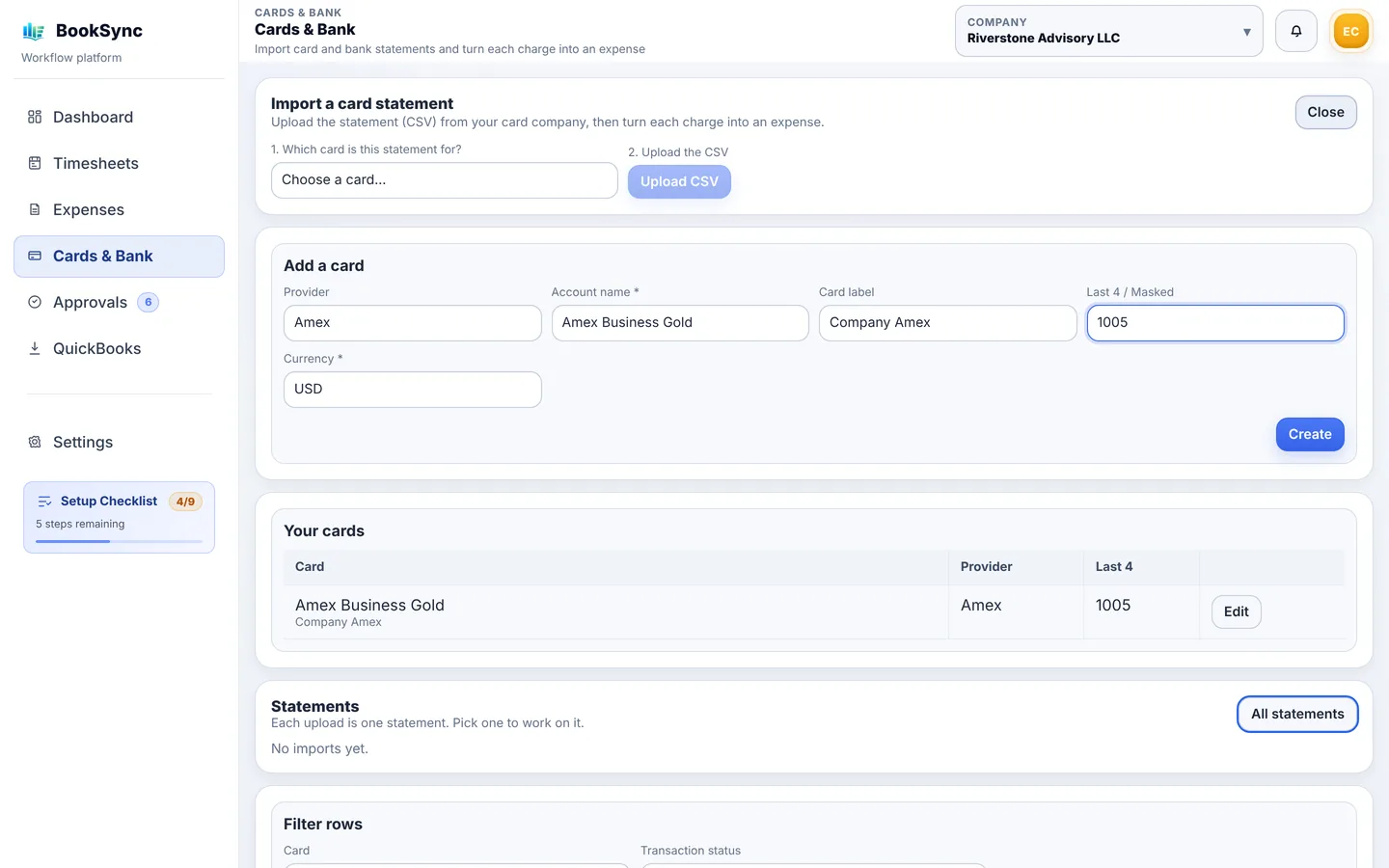Open QuickBooks in the sidebar
This screenshot has height=868, width=1389.
tap(119, 348)
